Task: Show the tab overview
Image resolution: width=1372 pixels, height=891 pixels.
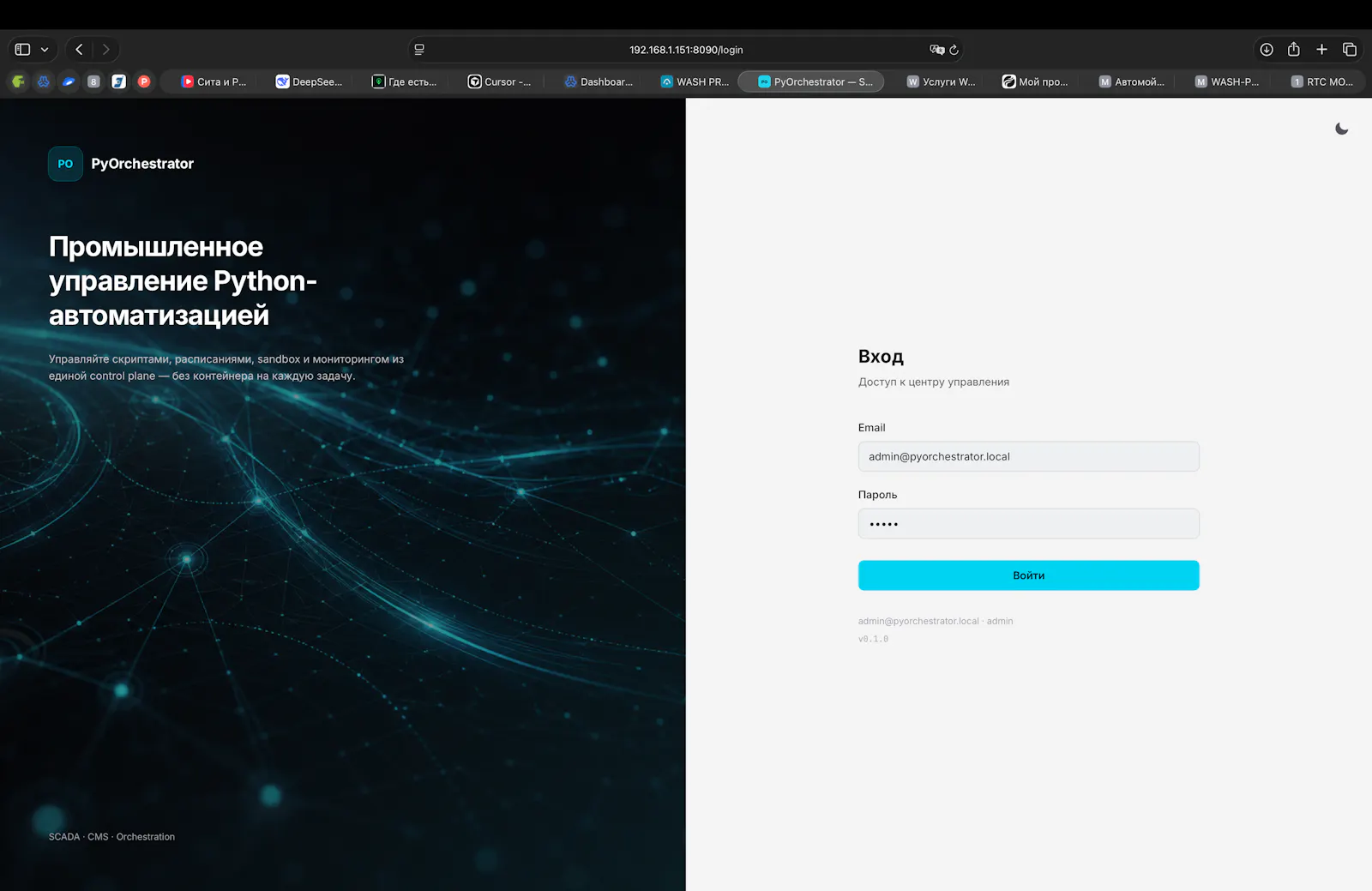Action: point(1350,50)
